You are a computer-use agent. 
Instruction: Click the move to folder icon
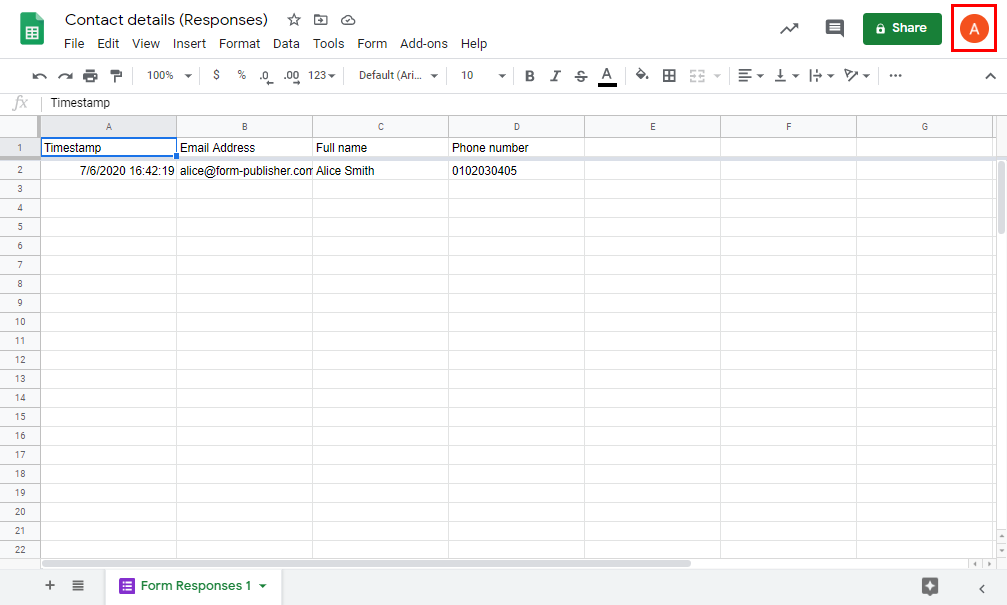[320, 20]
